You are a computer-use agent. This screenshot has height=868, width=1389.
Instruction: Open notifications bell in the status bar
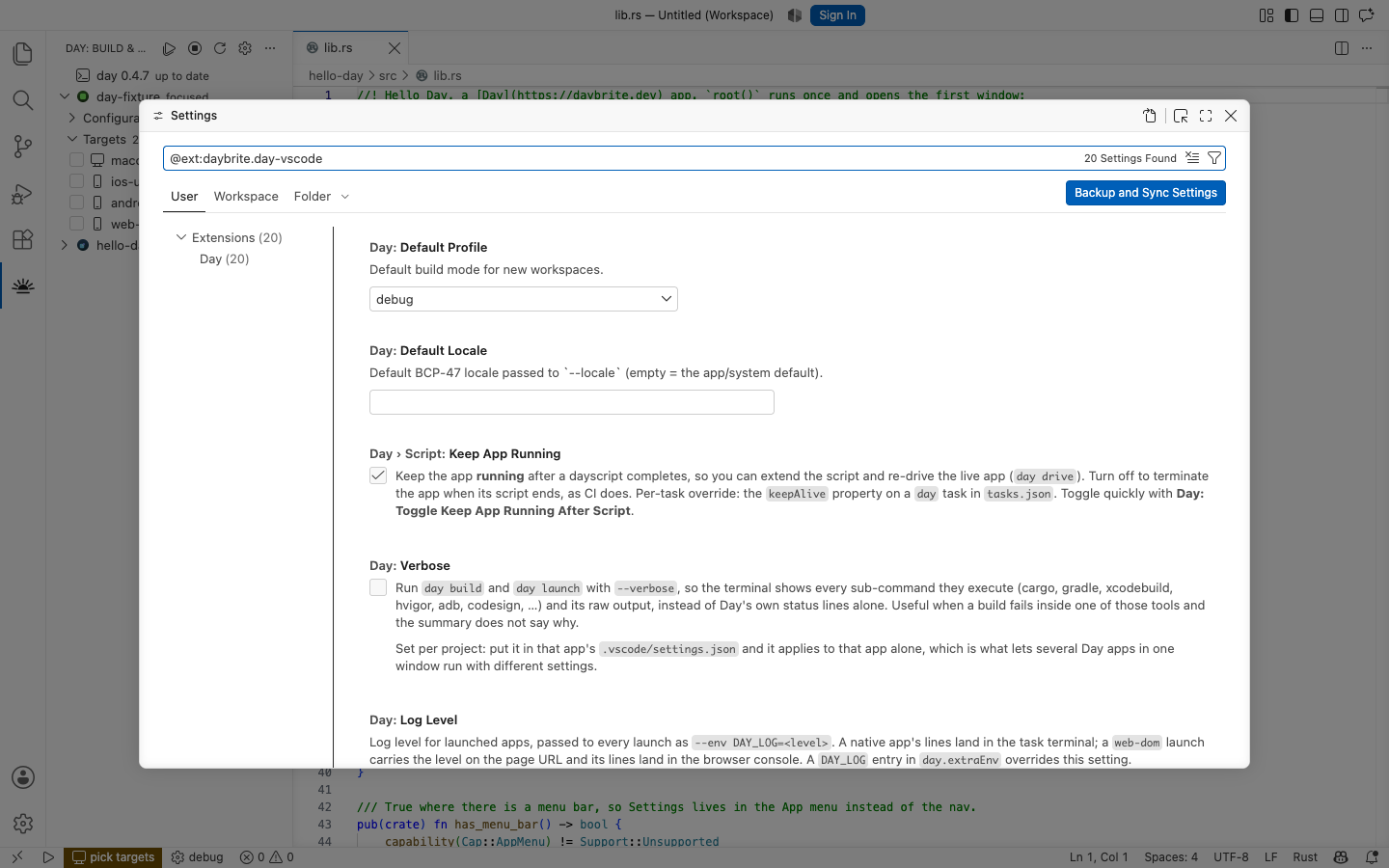[x=1372, y=856]
